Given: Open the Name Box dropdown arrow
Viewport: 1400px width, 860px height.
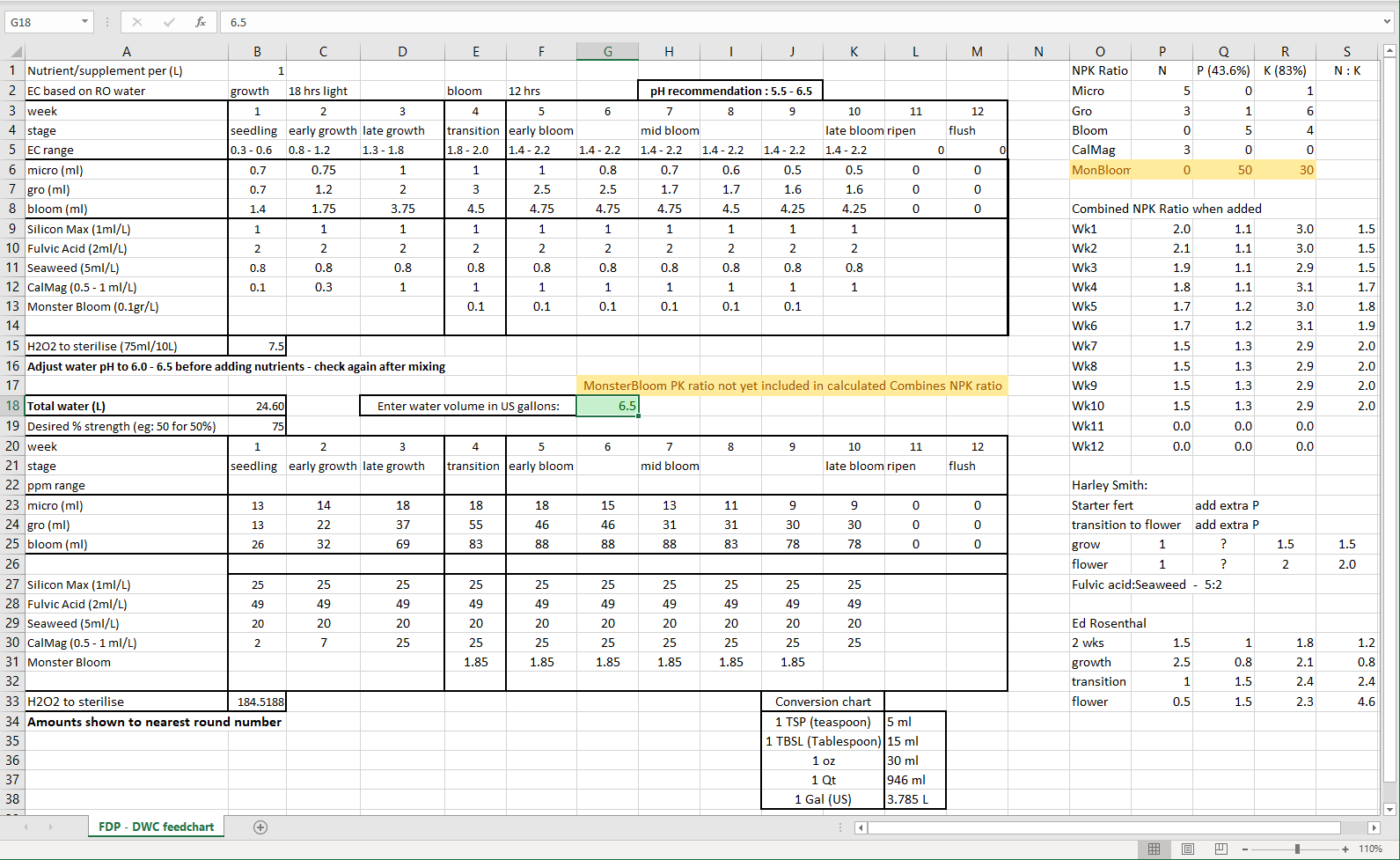Looking at the screenshot, I should 84,22.
